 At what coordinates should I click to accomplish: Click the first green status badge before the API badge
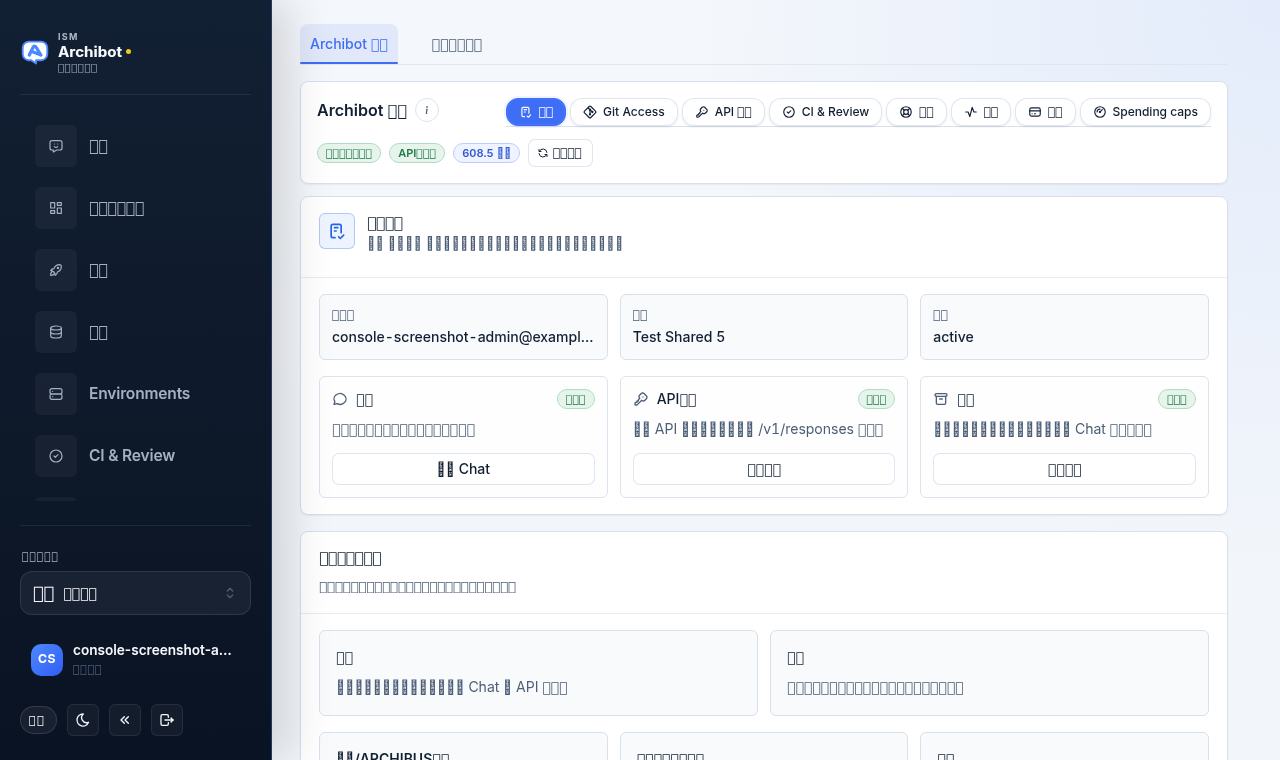tap(349, 153)
